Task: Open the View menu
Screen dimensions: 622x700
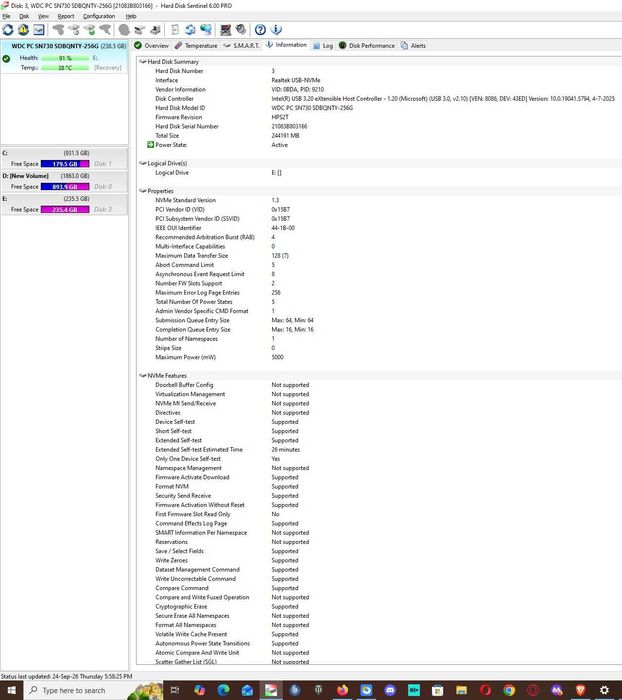Action: pos(43,16)
